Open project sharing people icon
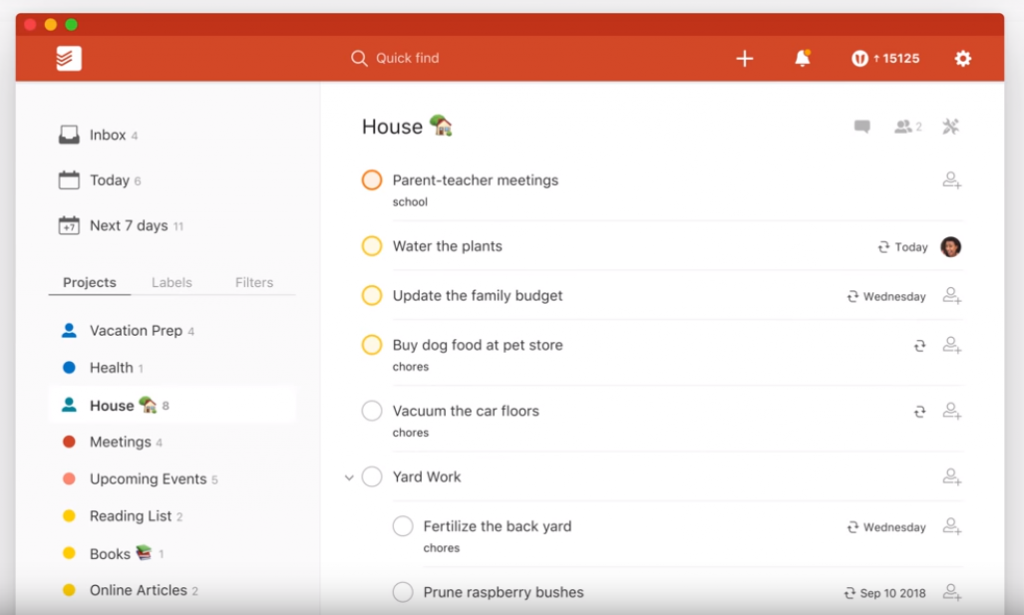 [907, 127]
